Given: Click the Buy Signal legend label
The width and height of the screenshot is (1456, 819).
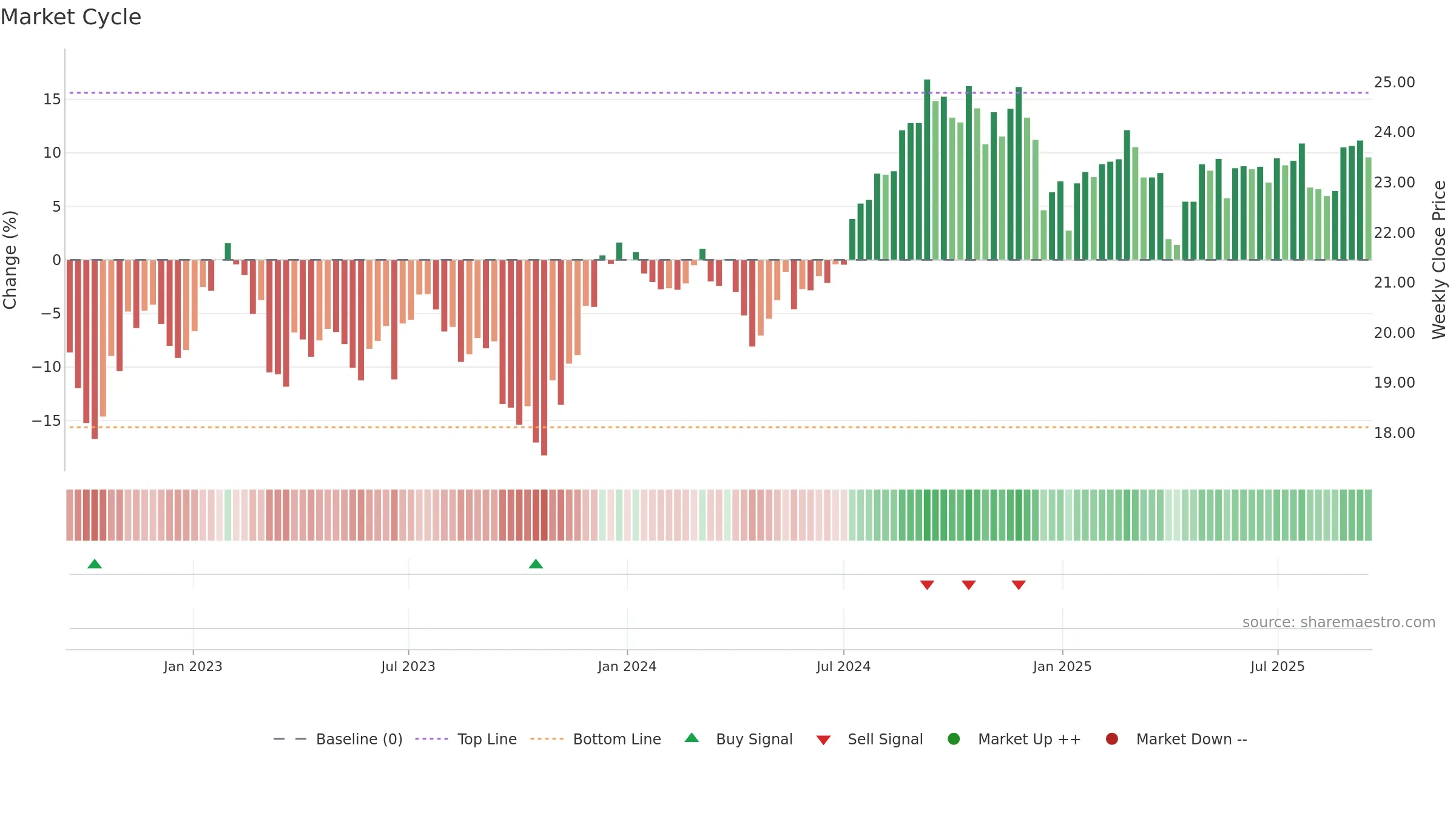Looking at the screenshot, I should [x=754, y=739].
